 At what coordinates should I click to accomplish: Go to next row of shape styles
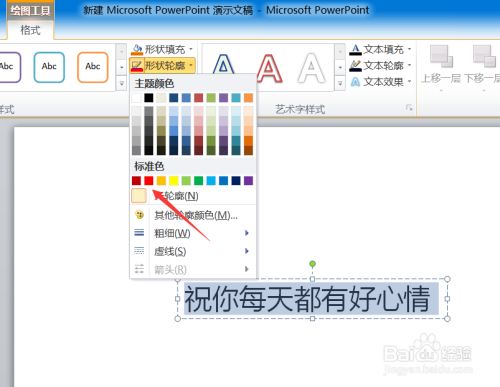121,67
